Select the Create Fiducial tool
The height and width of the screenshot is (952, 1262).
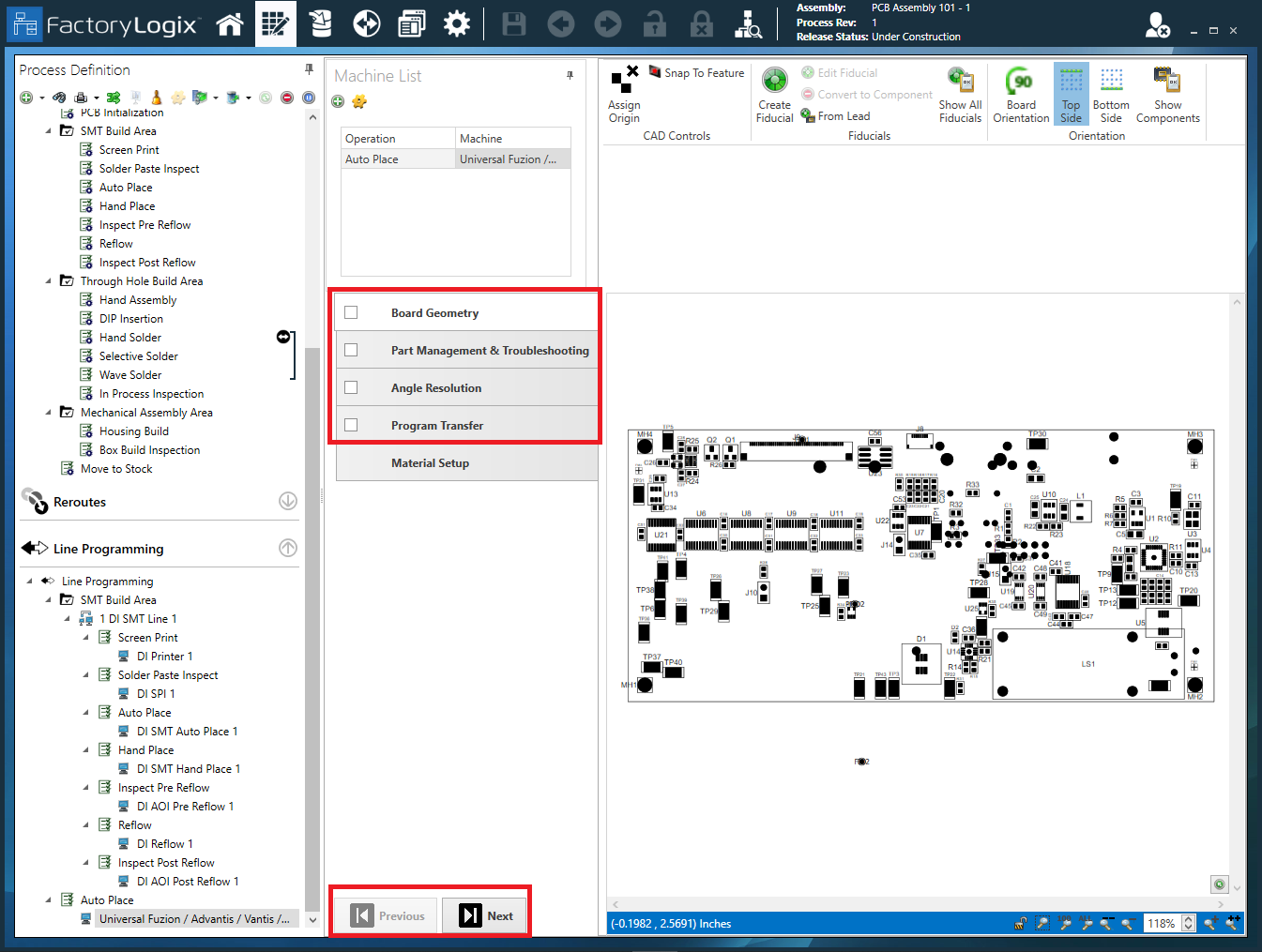coord(774,94)
